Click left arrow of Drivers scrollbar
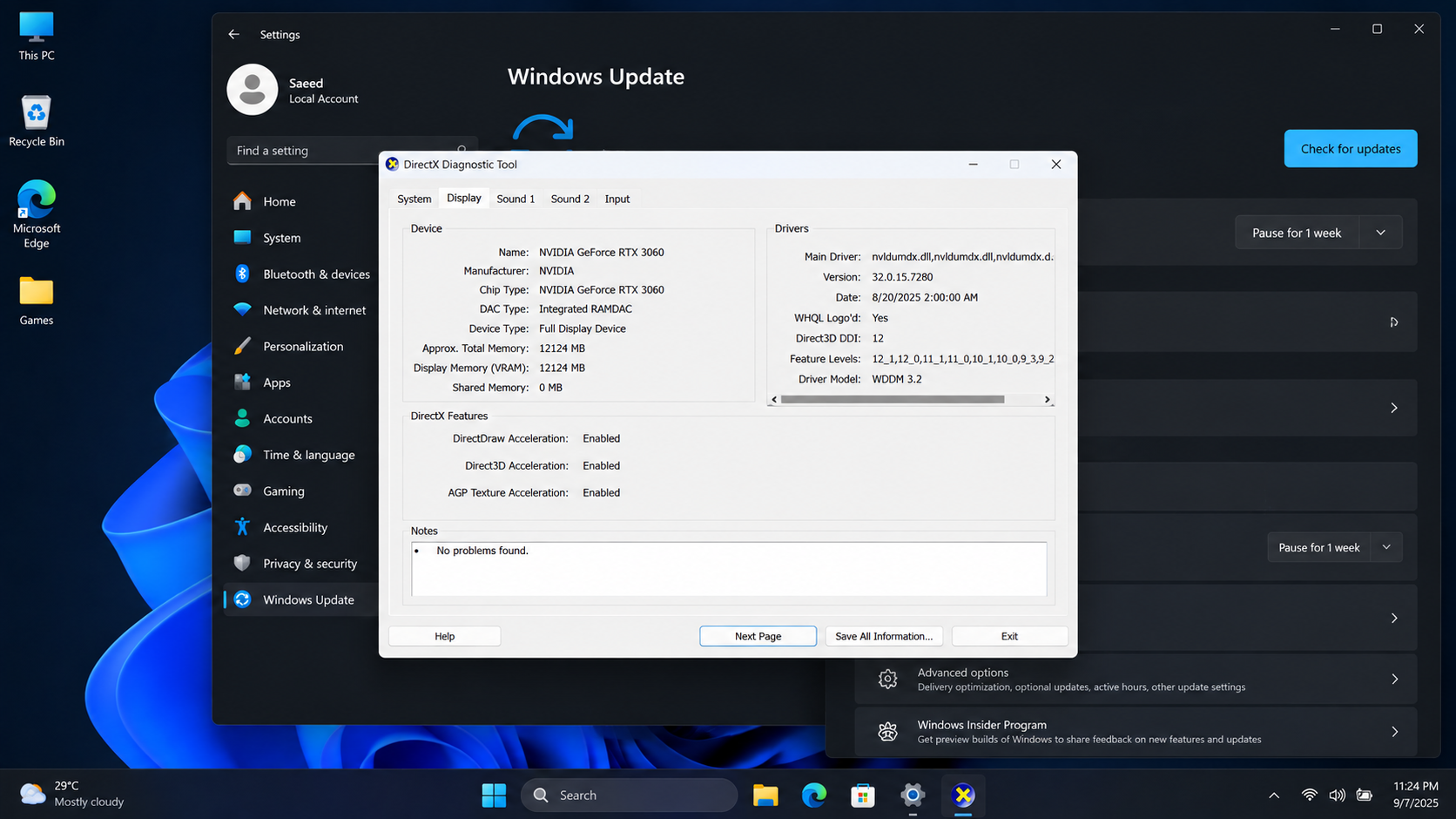The image size is (1456, 819). click(x=774, y=400)
